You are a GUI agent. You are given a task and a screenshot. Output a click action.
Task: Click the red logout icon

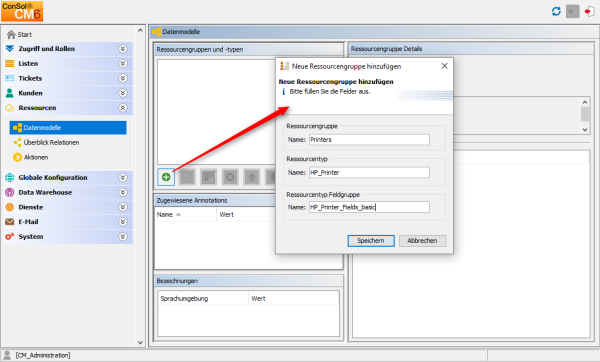coord(589,11)
